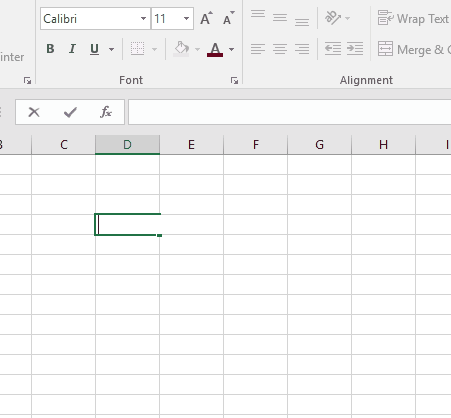Open the font size dropdown showing 11
451x418 pixels.
point(186,19)
